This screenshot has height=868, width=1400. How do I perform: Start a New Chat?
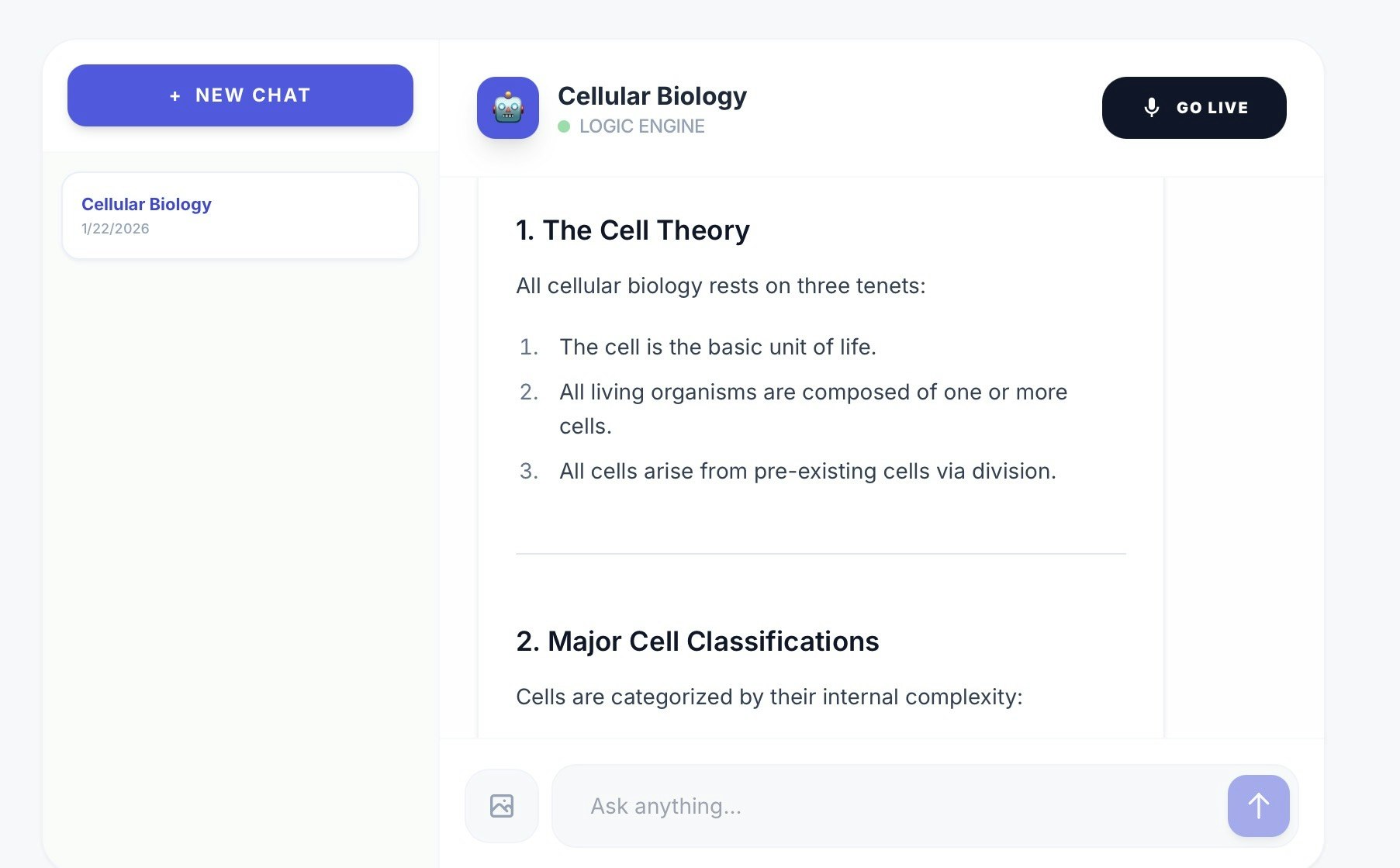[240, 95]
